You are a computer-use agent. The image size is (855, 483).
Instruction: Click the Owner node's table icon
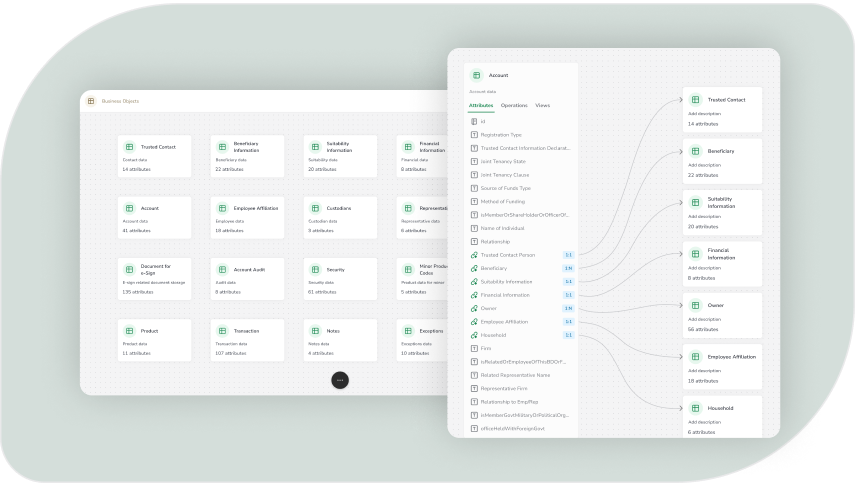[x=697, y=305]
